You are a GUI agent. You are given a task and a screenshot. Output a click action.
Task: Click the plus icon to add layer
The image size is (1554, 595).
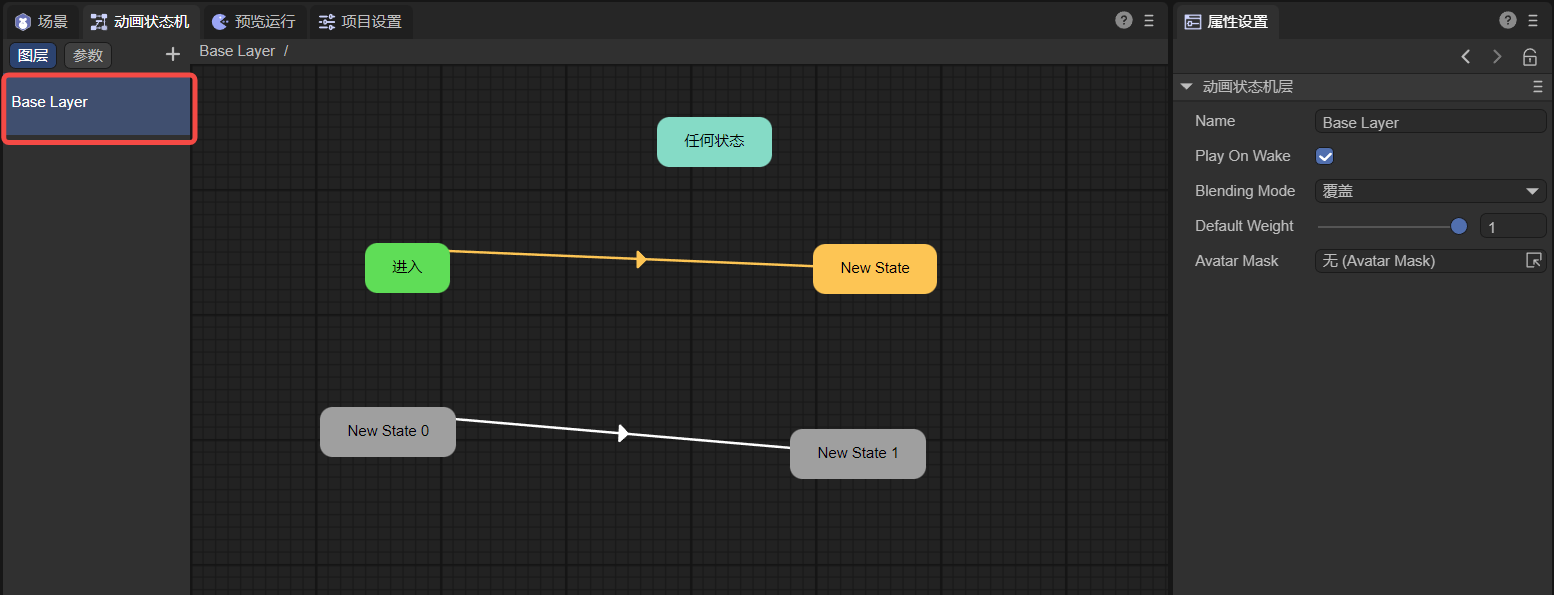[x=173, y=55]
